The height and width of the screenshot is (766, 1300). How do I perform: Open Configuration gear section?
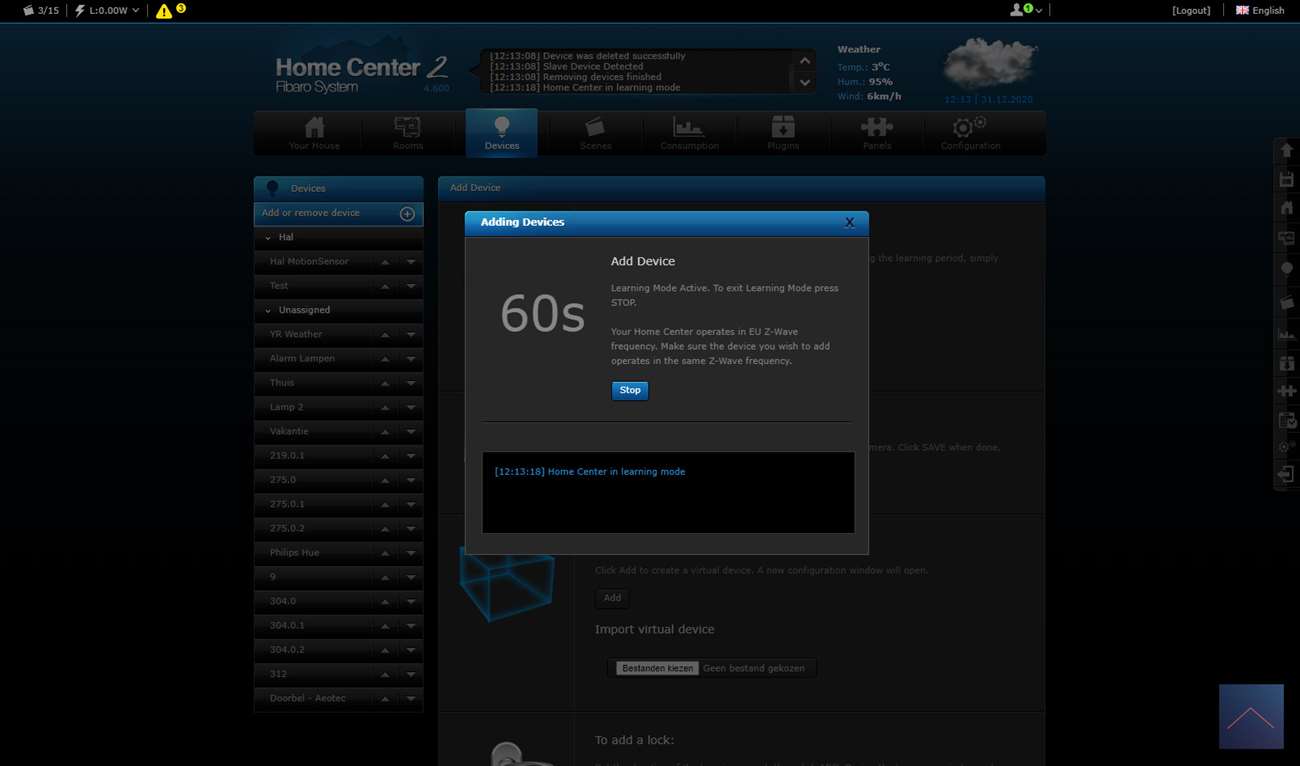tap(970, 133)
